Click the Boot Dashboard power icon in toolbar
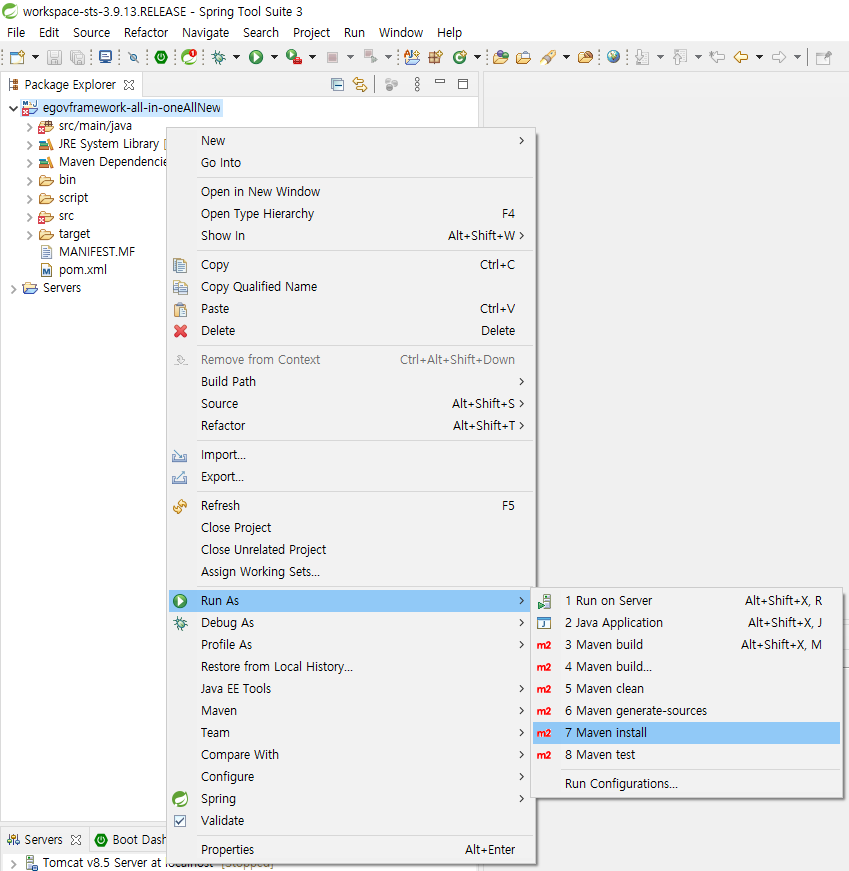849x871 pixels. tap(161, 57)
